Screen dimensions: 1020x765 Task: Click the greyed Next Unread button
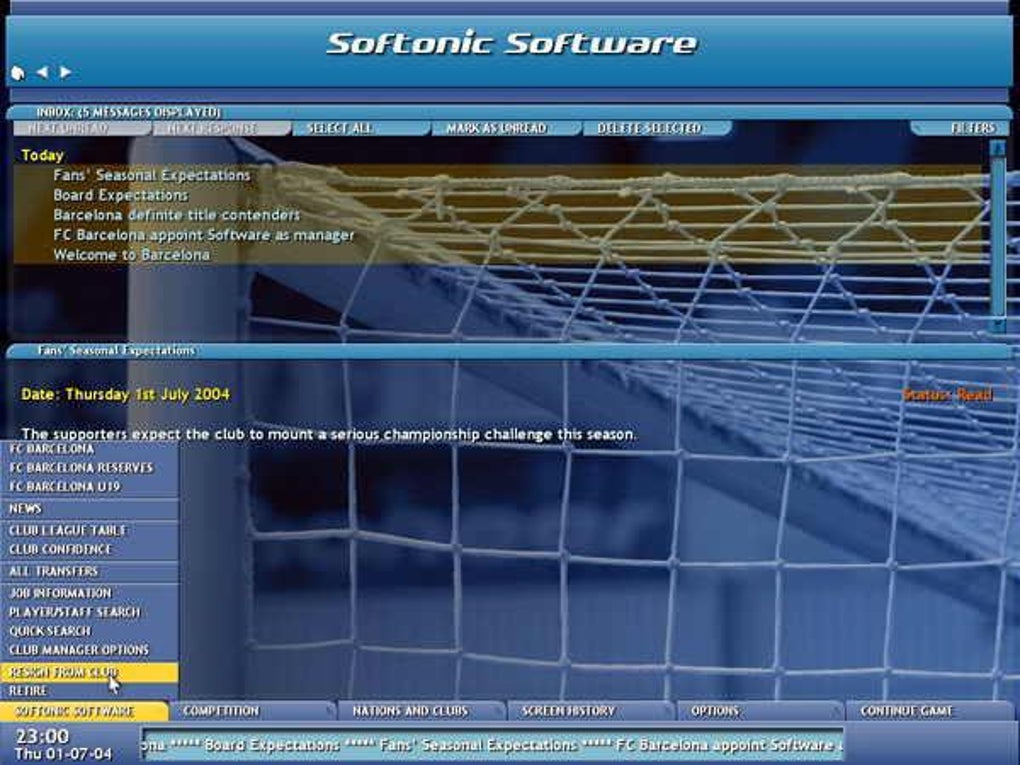pos(81,128)
